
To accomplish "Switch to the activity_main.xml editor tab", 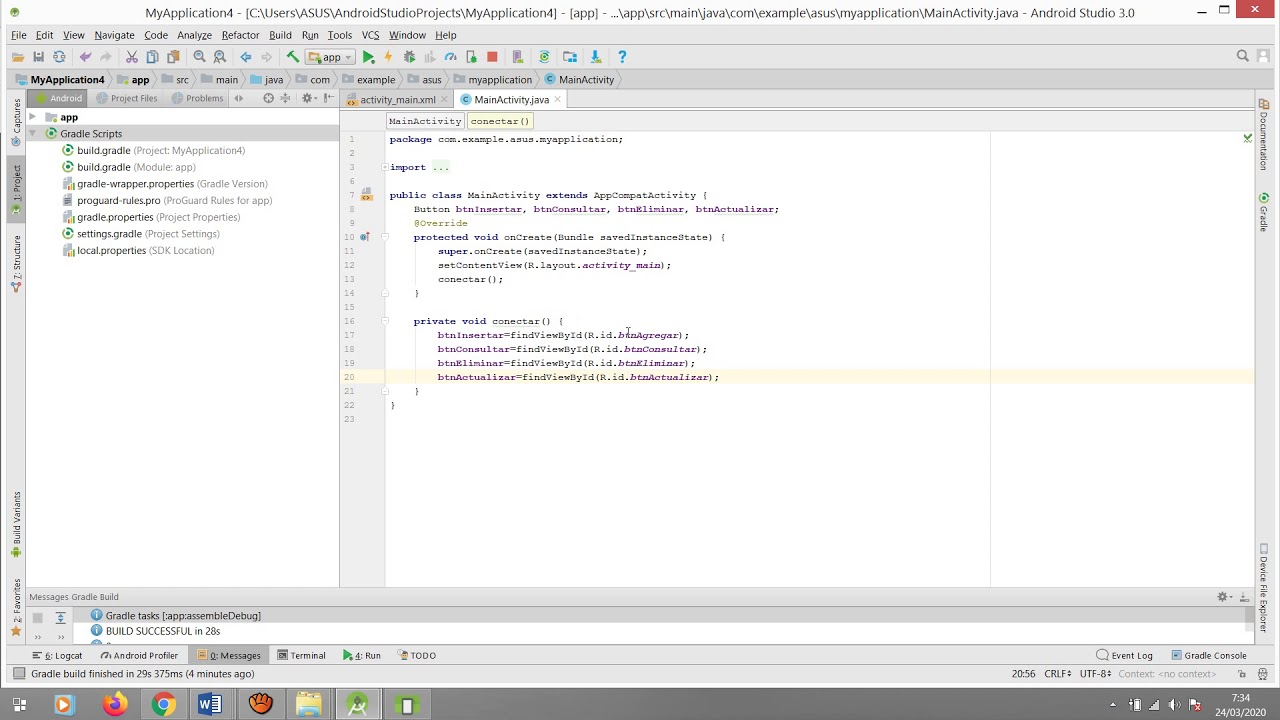I will pyautogui.click(x=397, y=100).
